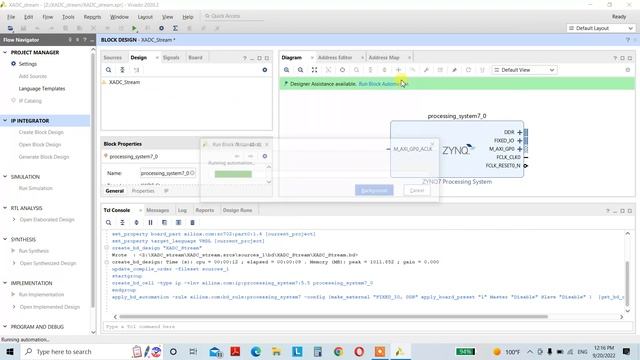Search in the Tcl Console
This screenshot has height=360, width=640.
pyautogui.click(x=109, y=222)
